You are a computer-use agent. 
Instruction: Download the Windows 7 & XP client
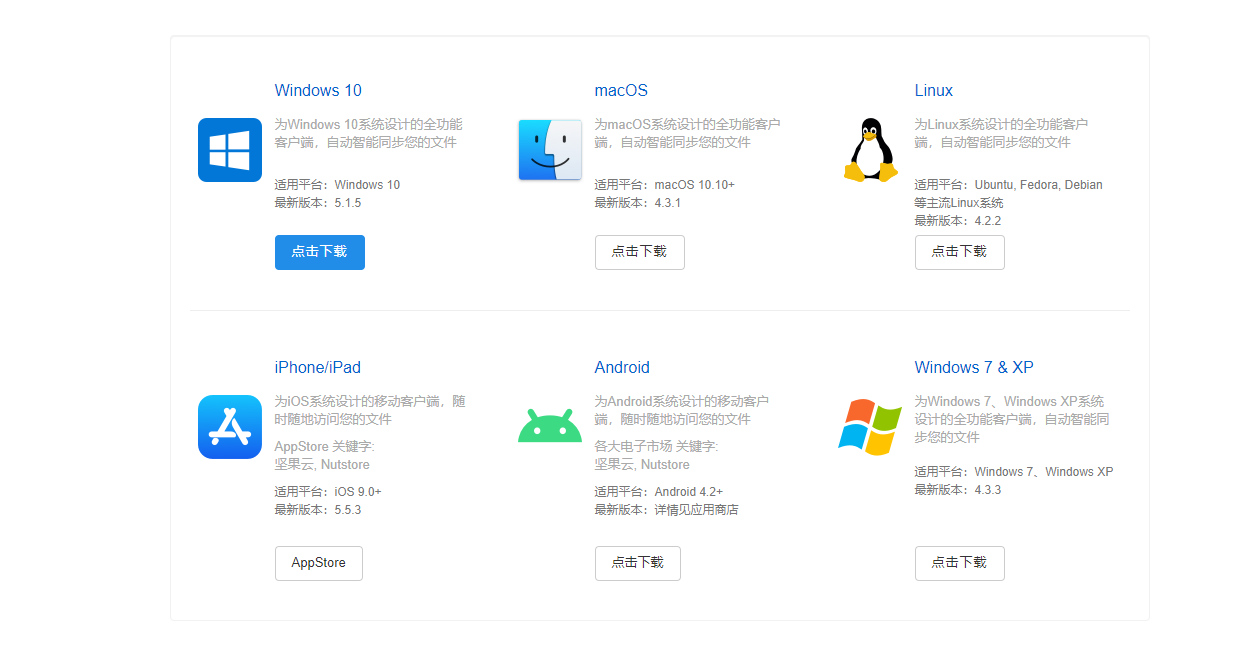click(x=960, y=563)
